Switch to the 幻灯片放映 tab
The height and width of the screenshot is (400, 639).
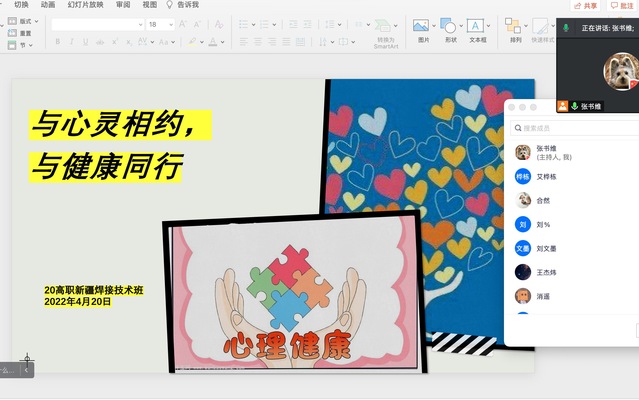(x=85, y=5)
